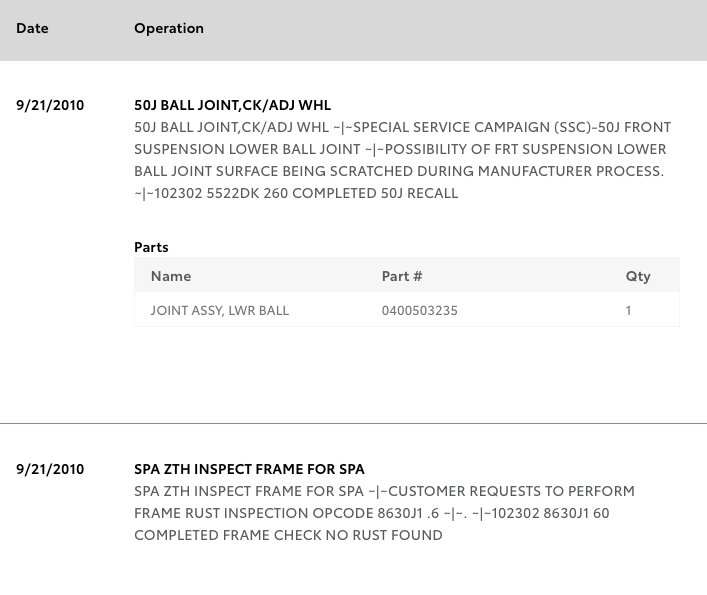The image size is (707, 595).
Task: Click the Operation column header
Action: click(169, 28)
